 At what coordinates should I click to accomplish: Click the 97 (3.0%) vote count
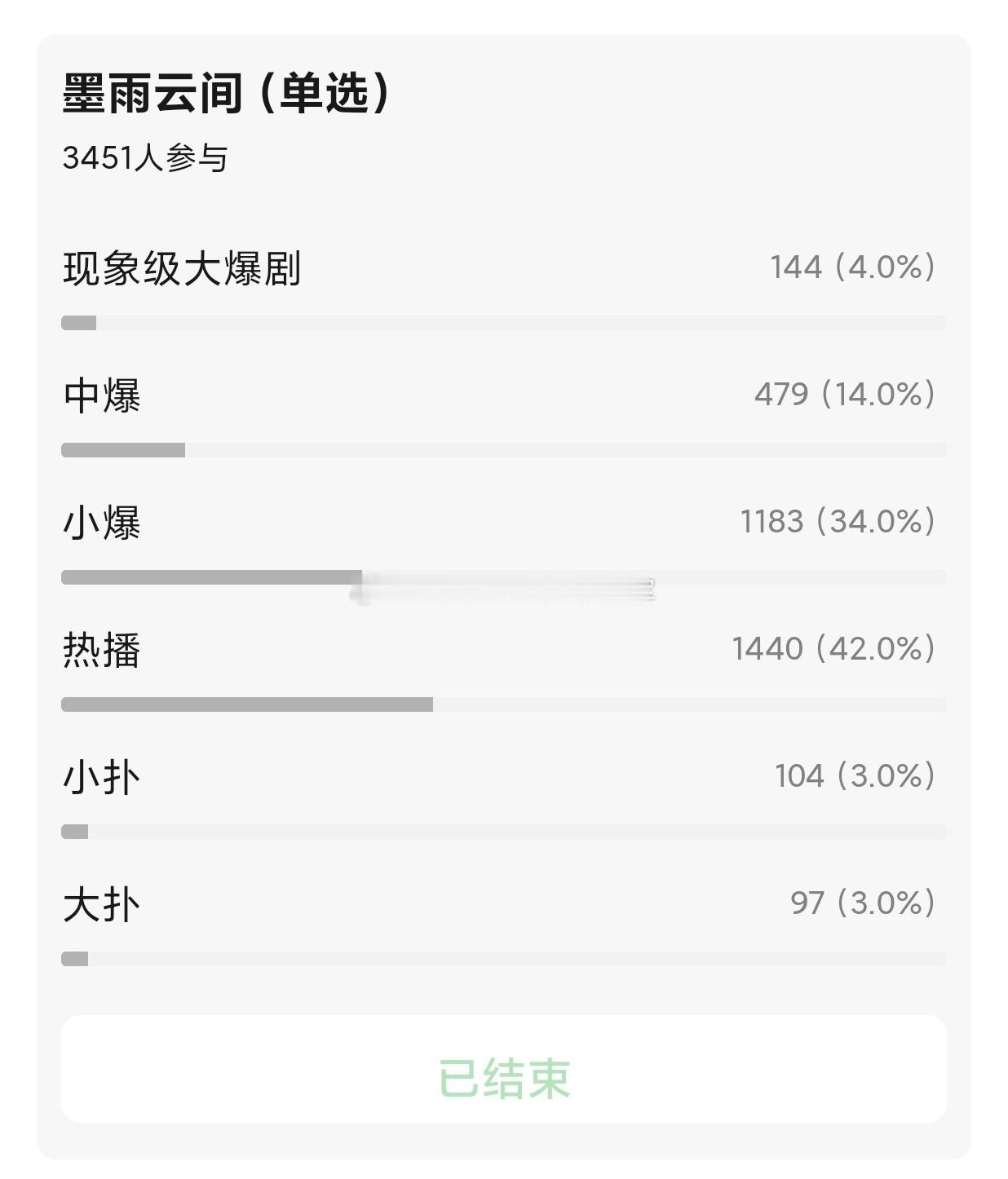[863, 903]
